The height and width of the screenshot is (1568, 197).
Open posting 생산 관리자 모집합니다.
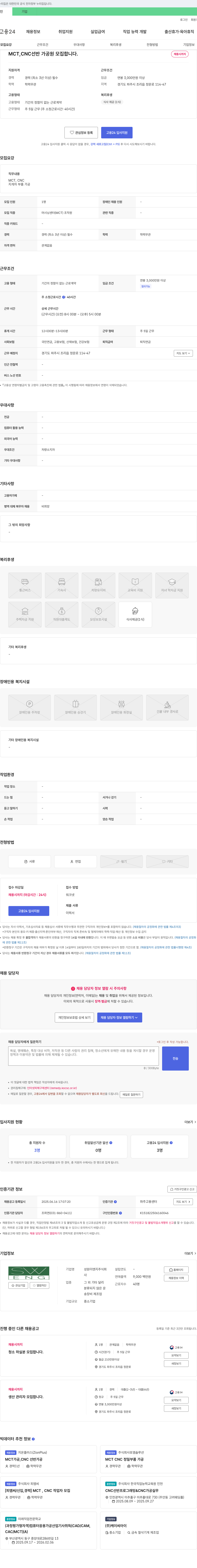pyautogui.click(x=26, y=1397)
